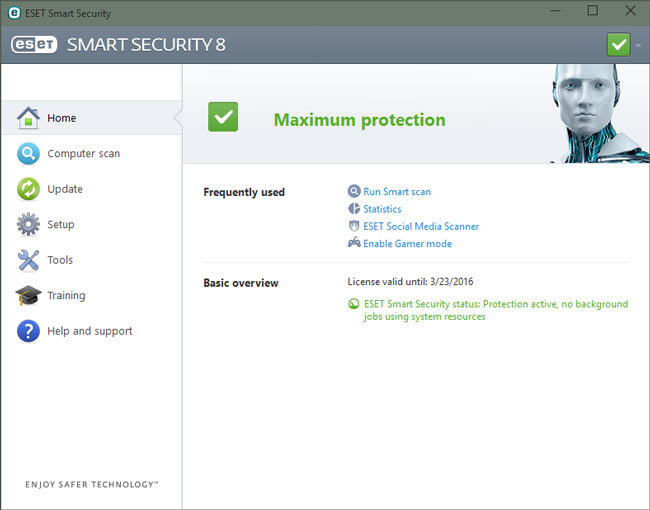The width and height of the screenshot is (650, 510).
Task: Open the Training graduation cap icon
Action: (x=28, y=295)
